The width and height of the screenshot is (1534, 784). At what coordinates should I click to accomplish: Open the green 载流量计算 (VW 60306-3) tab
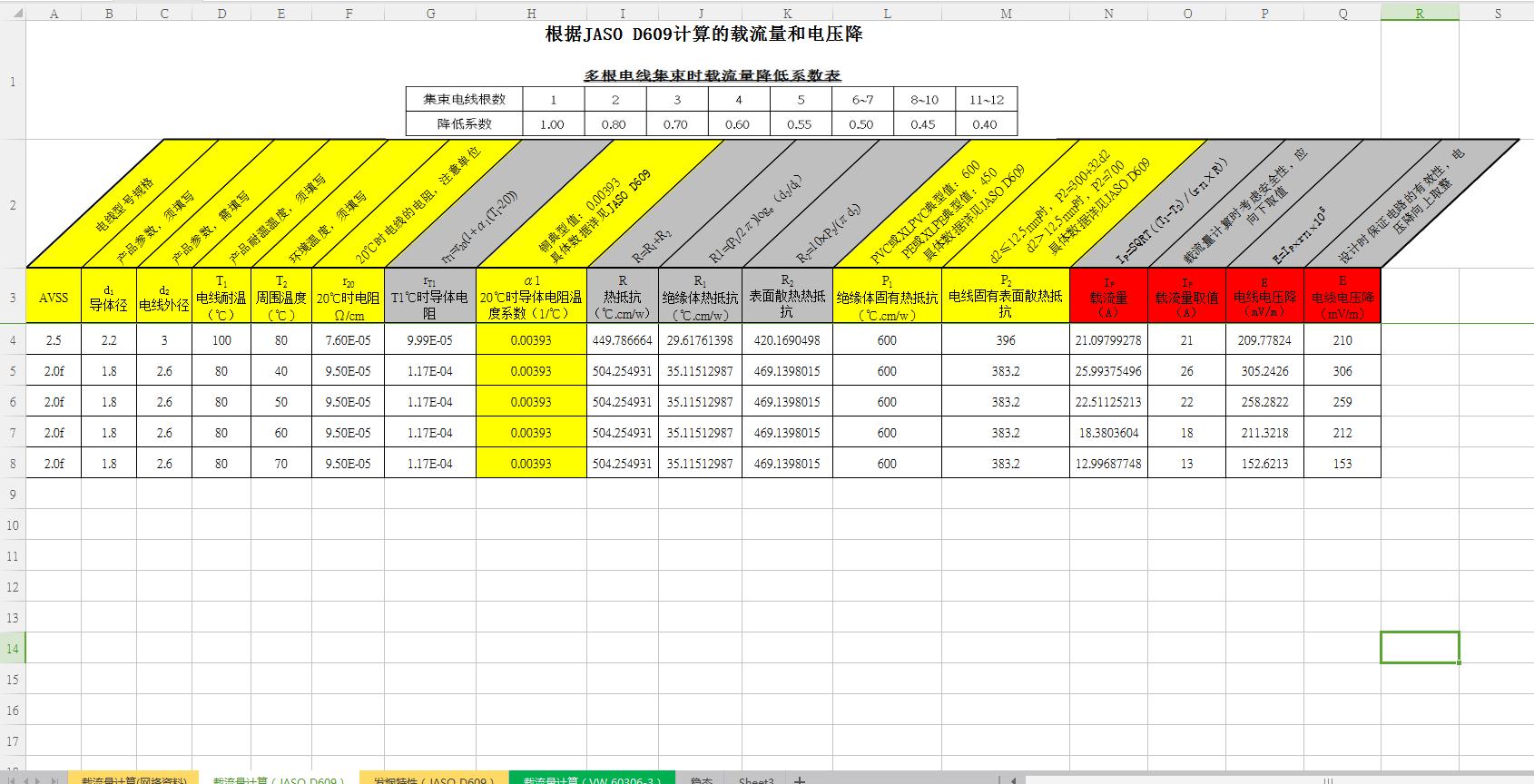pyautogui.click(x=591, y=779)
